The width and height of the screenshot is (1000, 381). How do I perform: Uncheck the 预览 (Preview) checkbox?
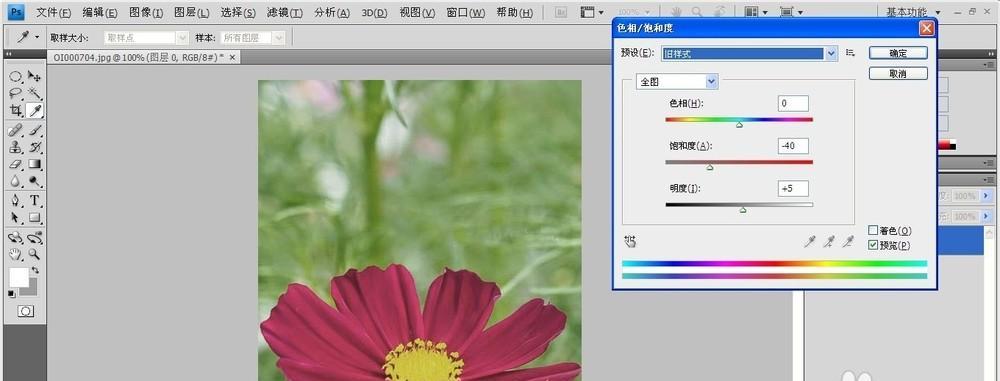[x=873, y=245]
